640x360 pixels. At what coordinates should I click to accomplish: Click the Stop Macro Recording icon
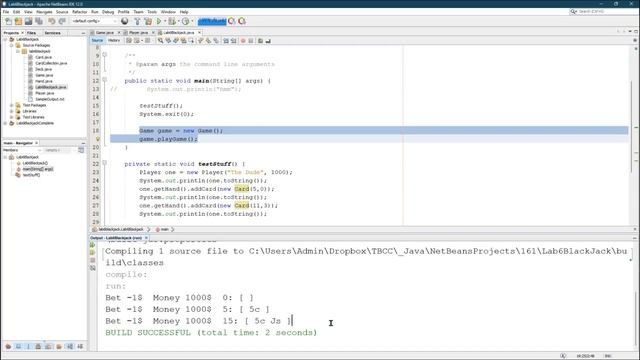pos(251,40)
